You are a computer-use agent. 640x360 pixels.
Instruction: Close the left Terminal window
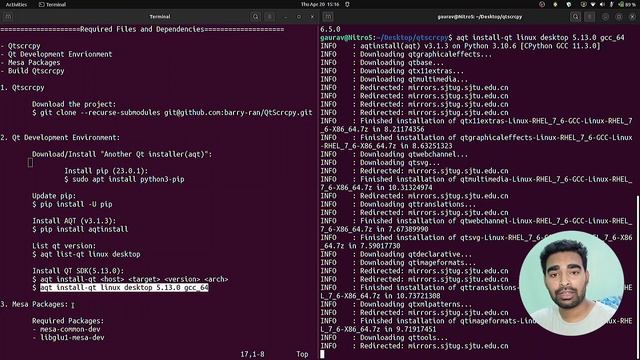312,17
